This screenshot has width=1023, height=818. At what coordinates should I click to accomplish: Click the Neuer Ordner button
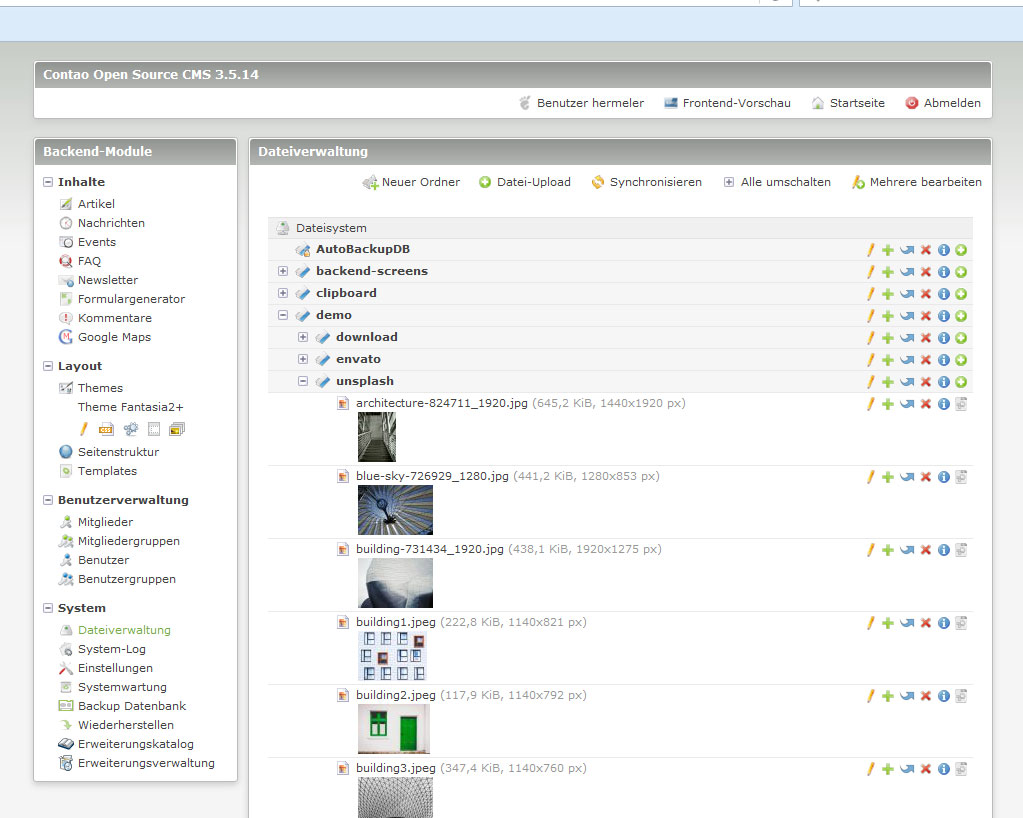tap(411, 182)
